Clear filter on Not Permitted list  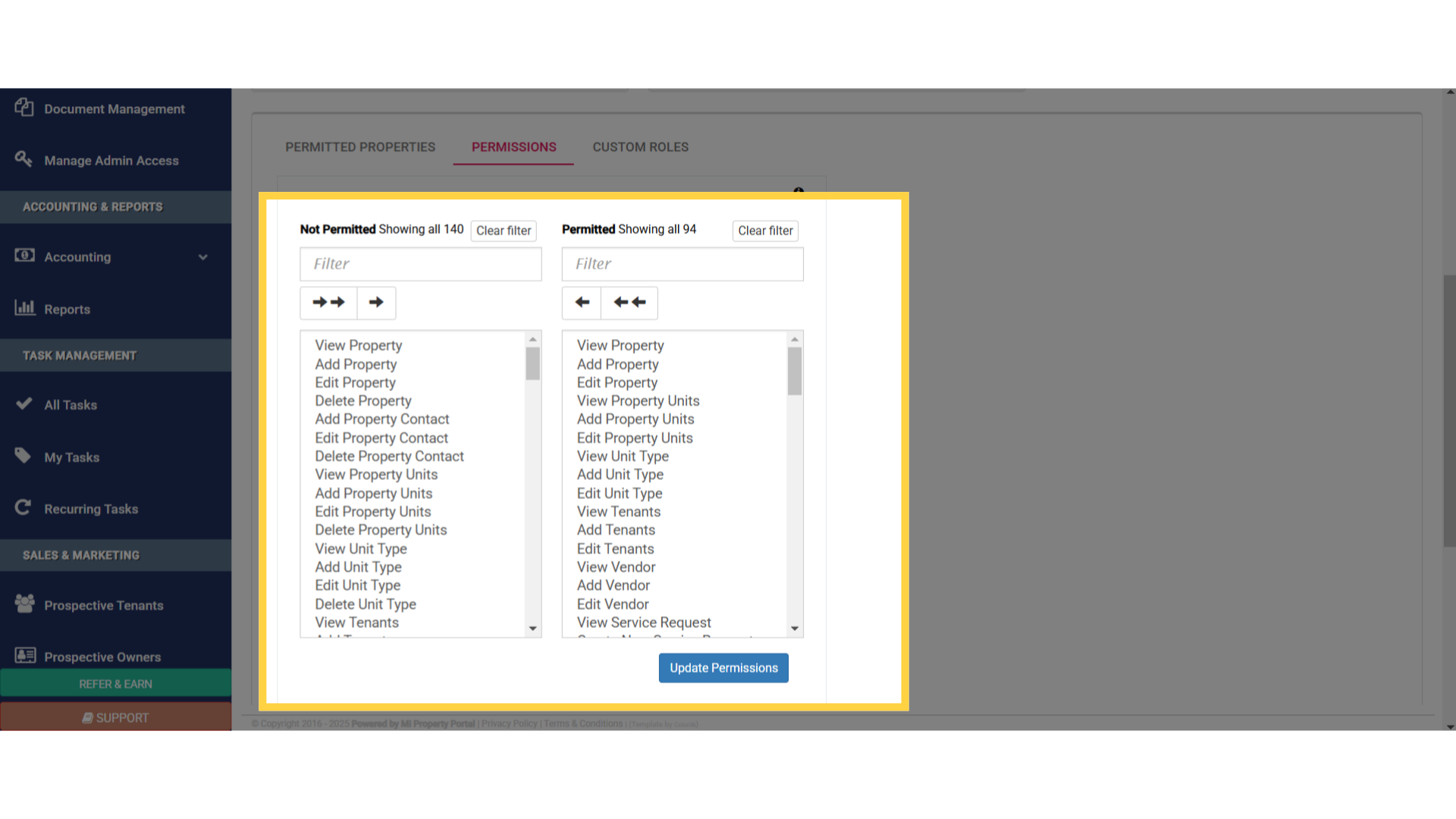pyautogui.click(x=504, y=231)
